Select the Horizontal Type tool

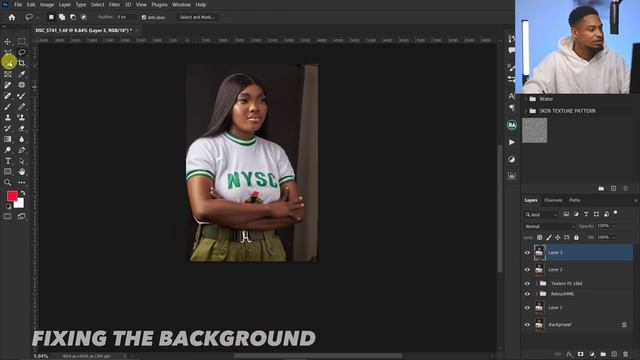pos(8,161)
